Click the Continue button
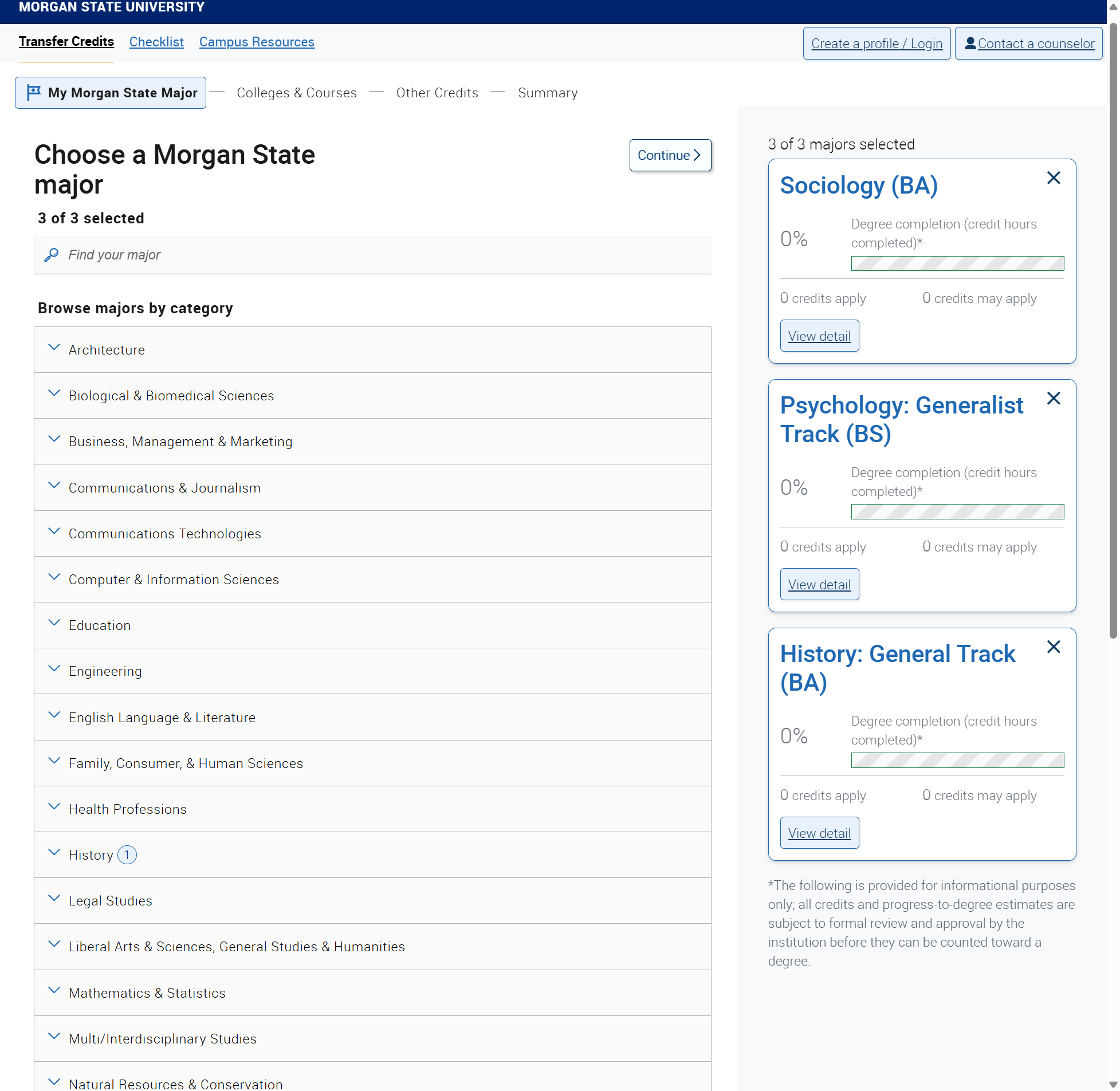The width and height of the screenshot is (1120, 1091). pyautogui.click(x=670, y=155)
